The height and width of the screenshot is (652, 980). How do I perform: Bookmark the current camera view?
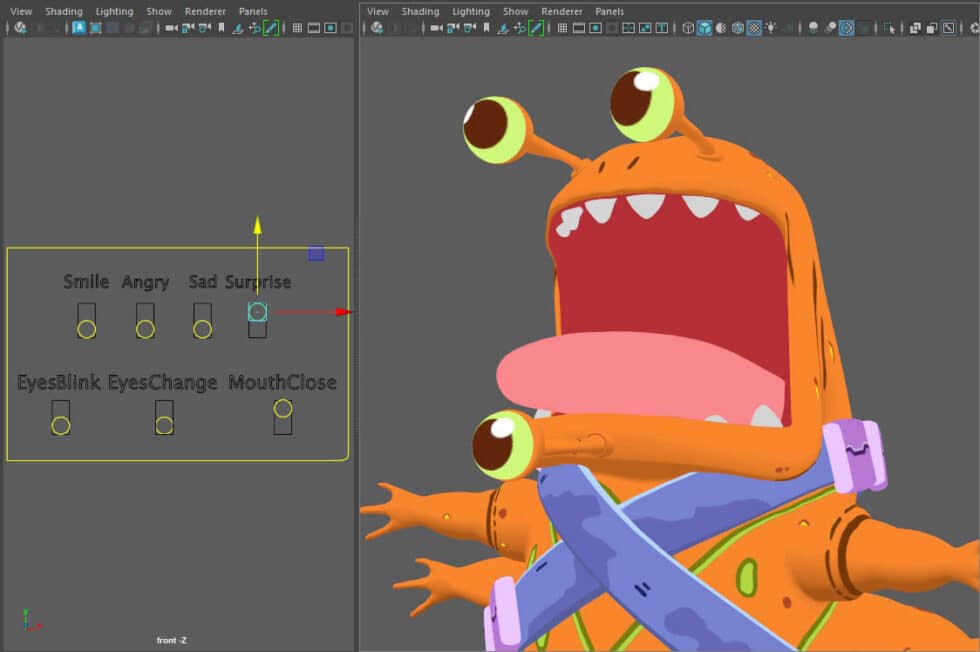[x=488, y=29]
